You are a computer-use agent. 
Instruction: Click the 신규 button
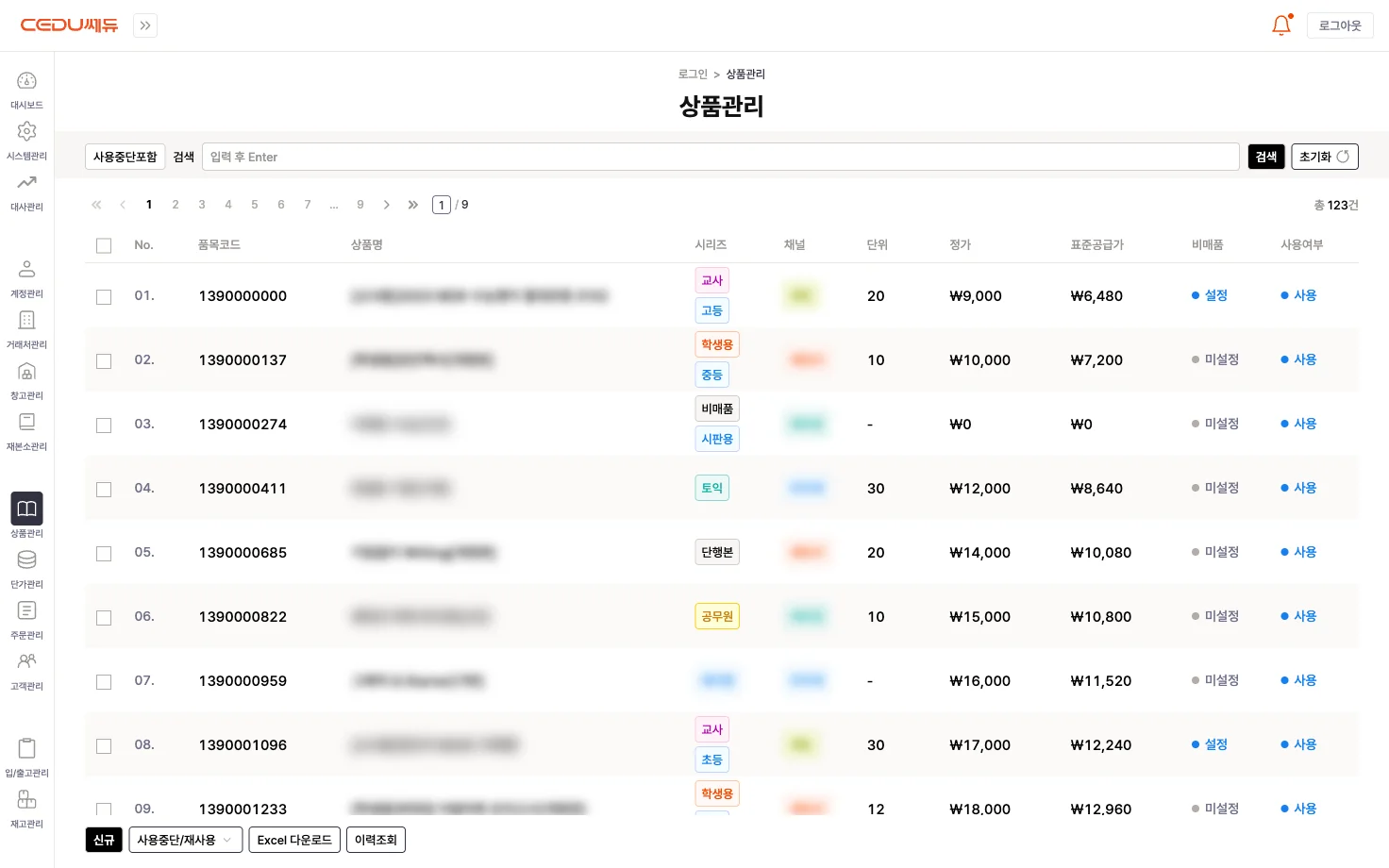104,840
